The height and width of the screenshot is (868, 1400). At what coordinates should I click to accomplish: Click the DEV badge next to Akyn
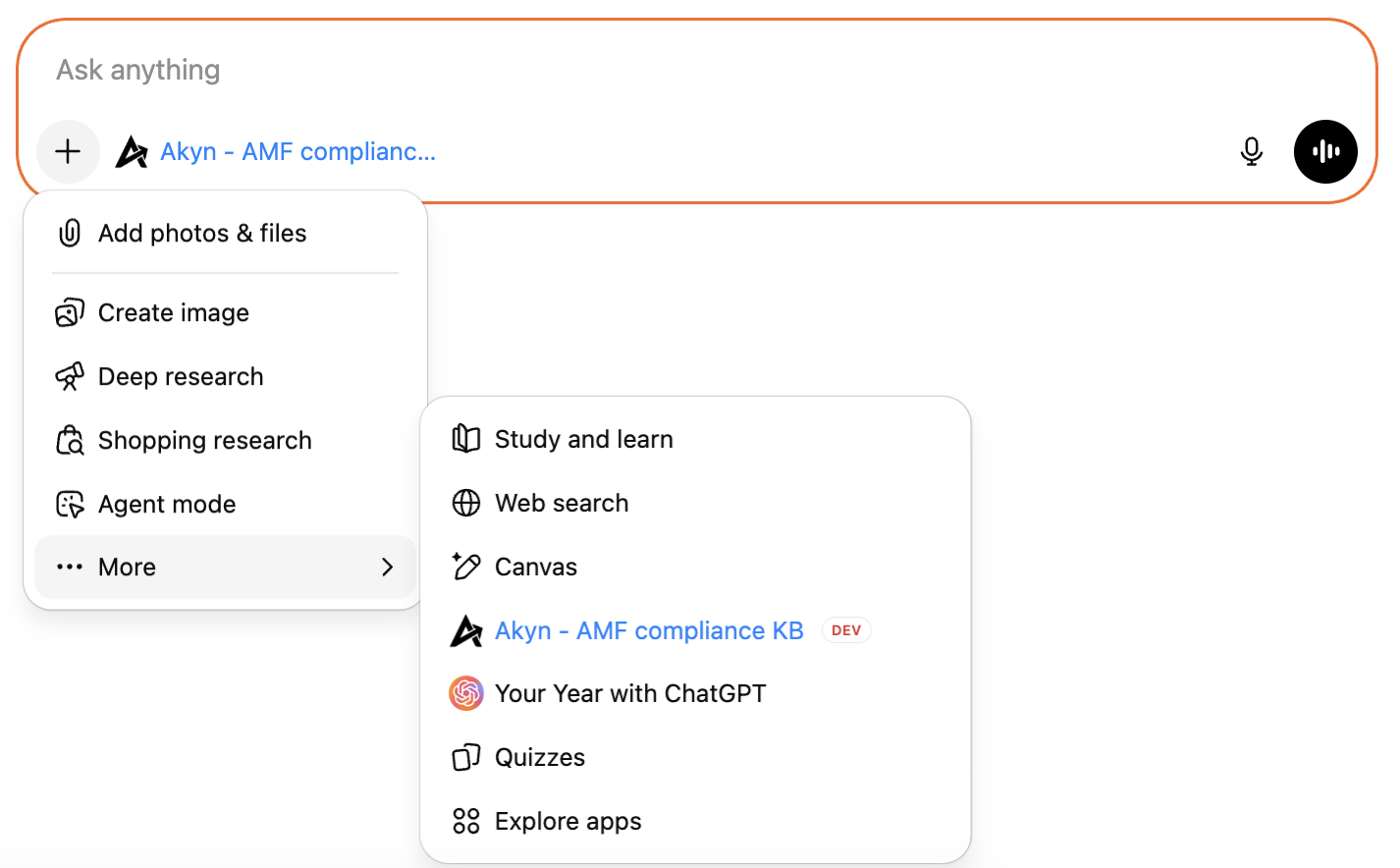pyautogui.click(x=845, y=629)
